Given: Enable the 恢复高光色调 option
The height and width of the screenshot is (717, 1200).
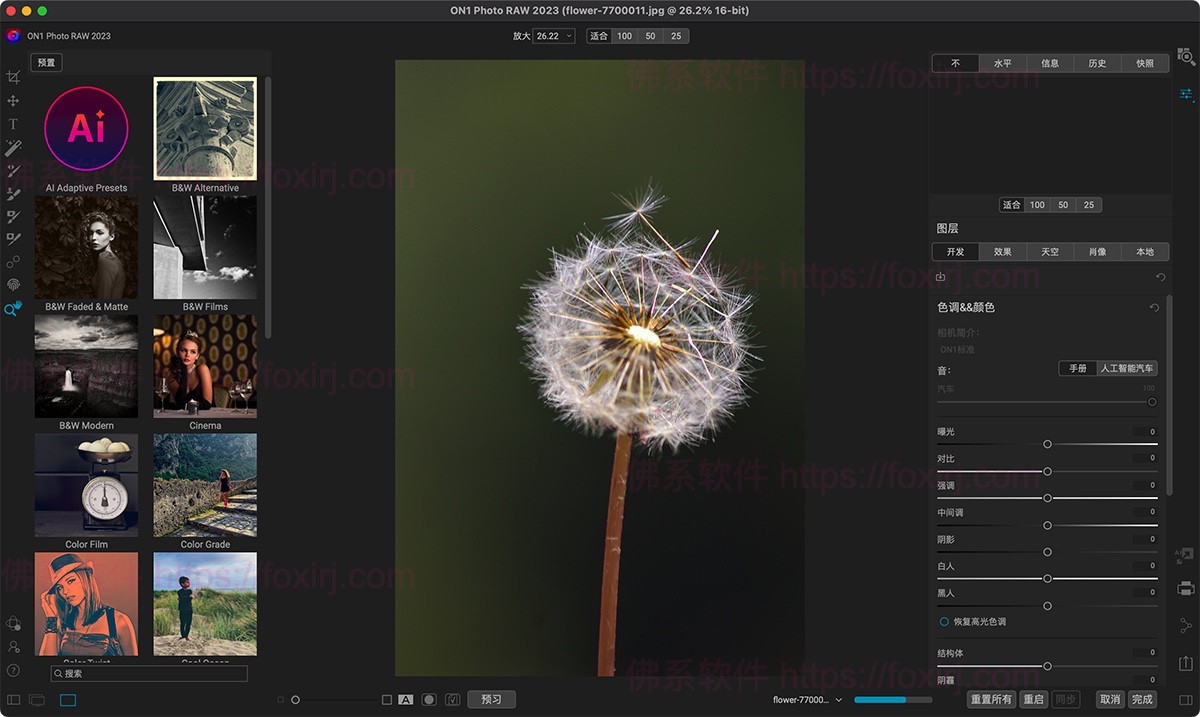Looking at the screenshot, I should tap(943, 622).
